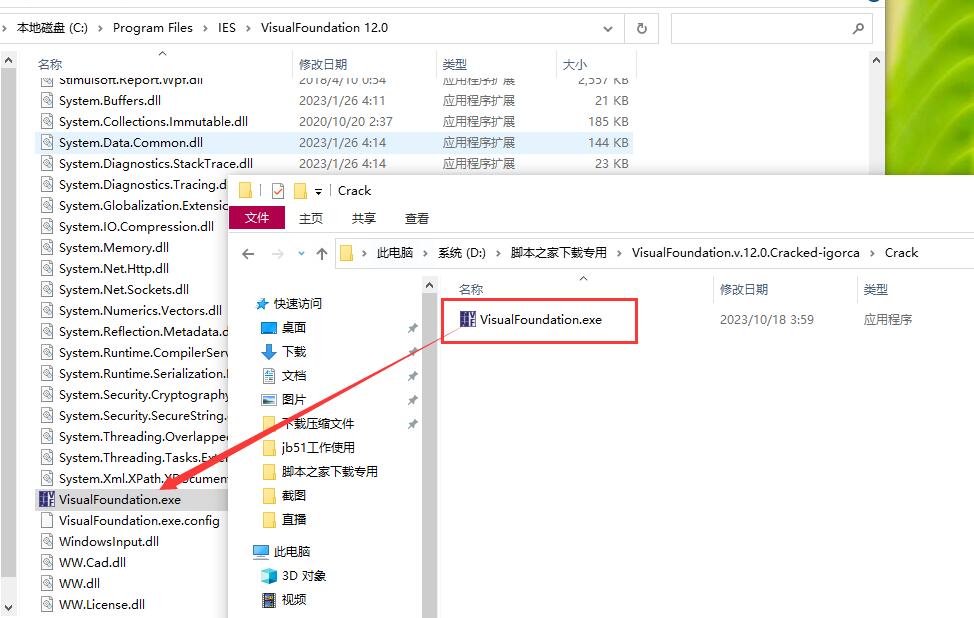Click the IES breadcrumb in back window
The image size is (974, 618).
click(227, 28)
